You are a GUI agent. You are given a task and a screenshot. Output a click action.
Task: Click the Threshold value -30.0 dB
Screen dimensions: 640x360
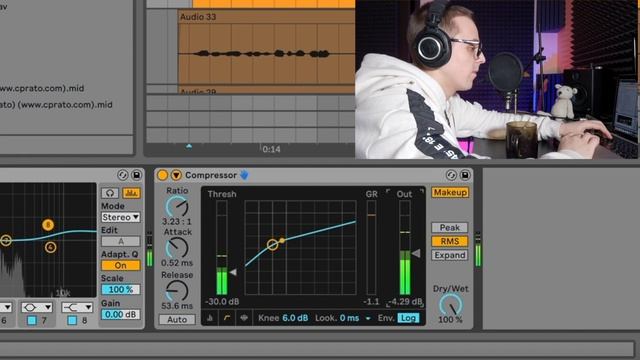pos(222,302)
